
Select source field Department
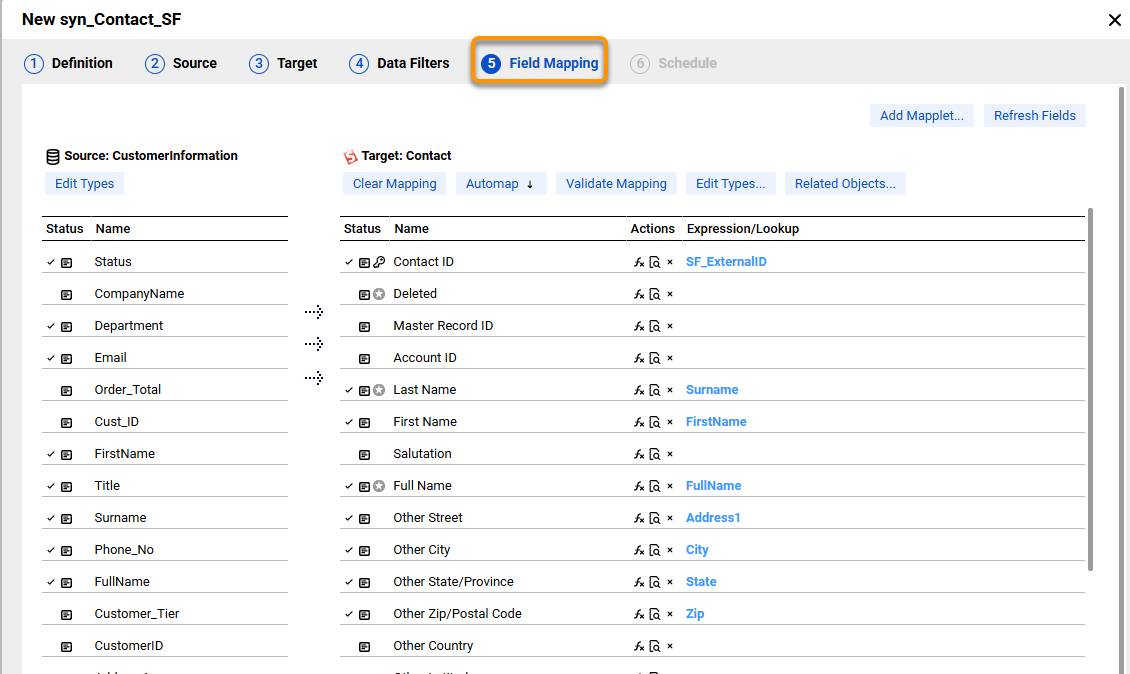pyautogui.click(x=128, y=326)
